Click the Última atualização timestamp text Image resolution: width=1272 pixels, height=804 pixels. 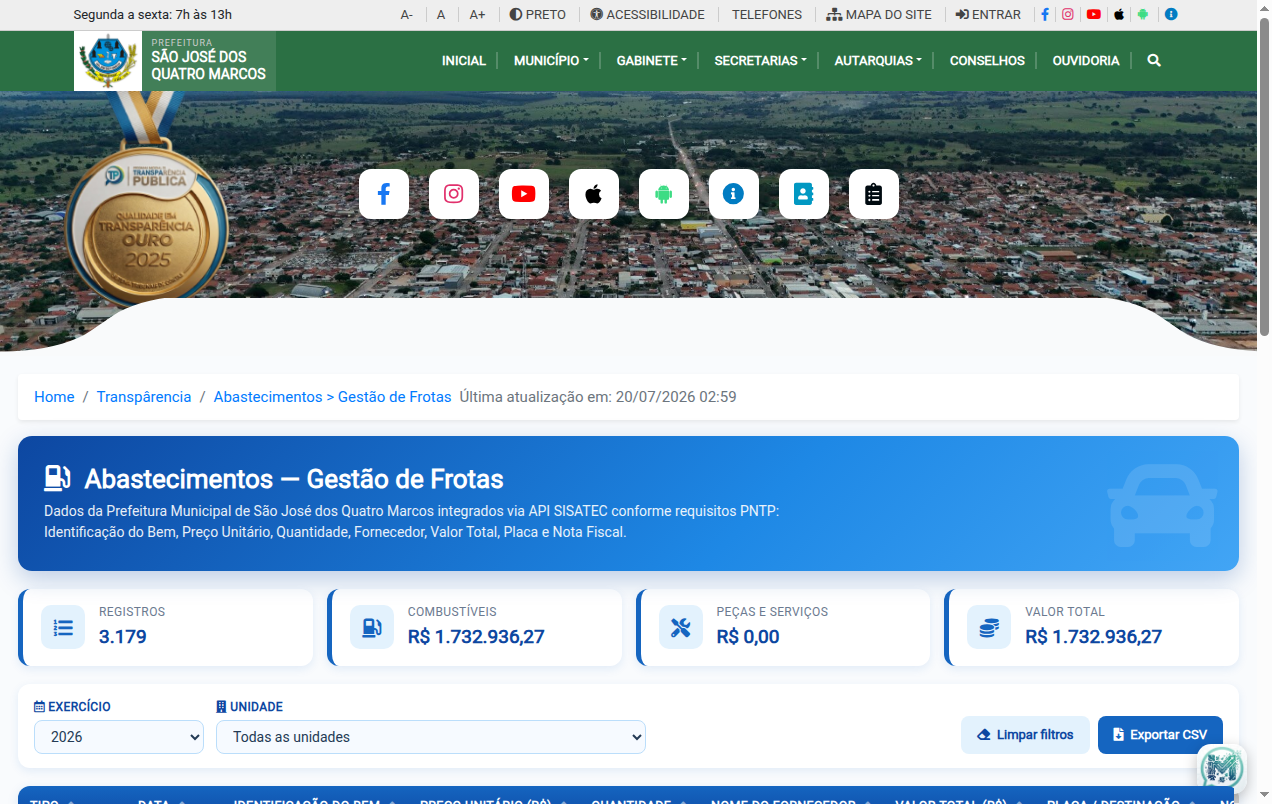(x=598, y=397)
